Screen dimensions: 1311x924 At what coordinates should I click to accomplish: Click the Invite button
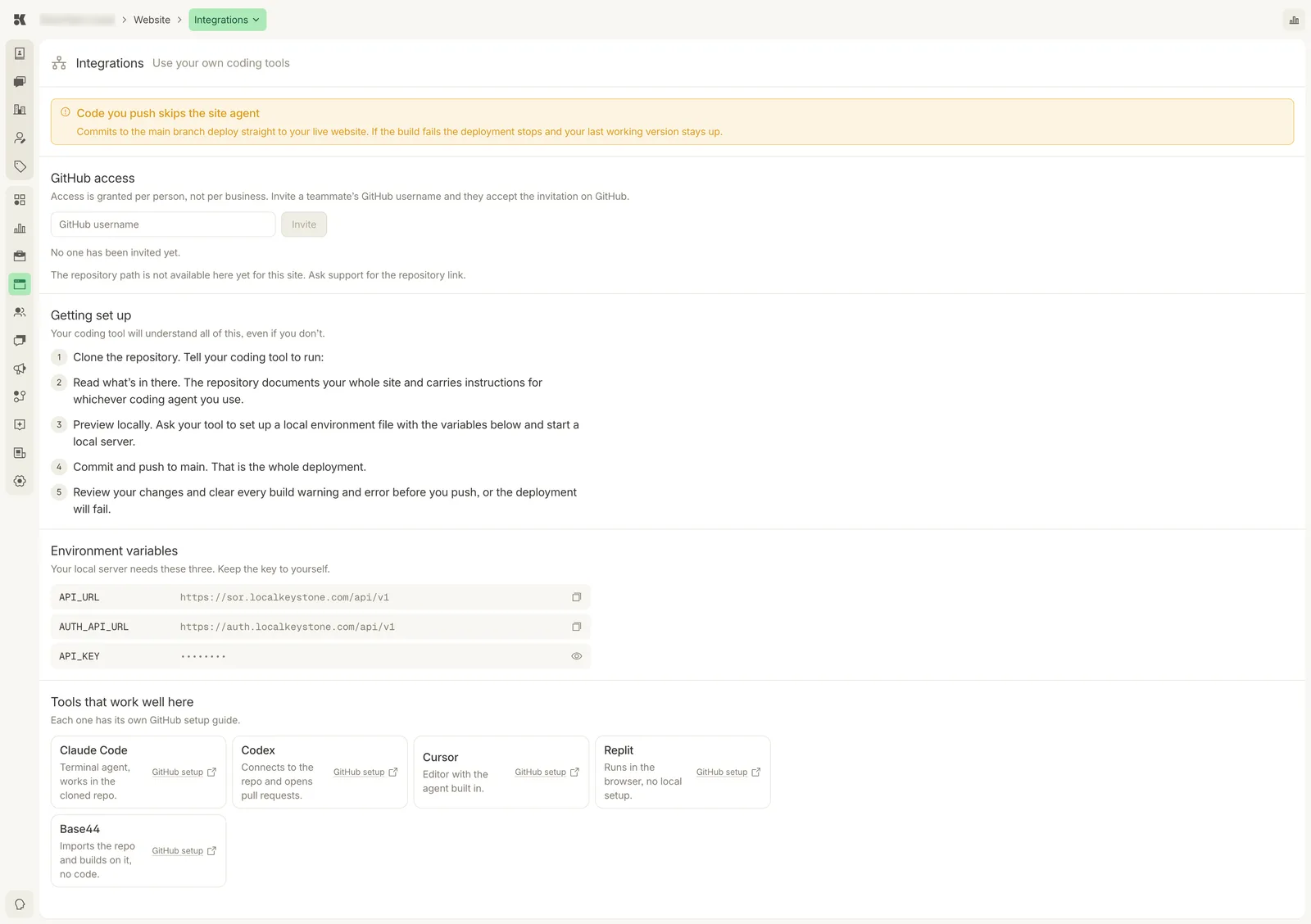click(x=303, y=224)
